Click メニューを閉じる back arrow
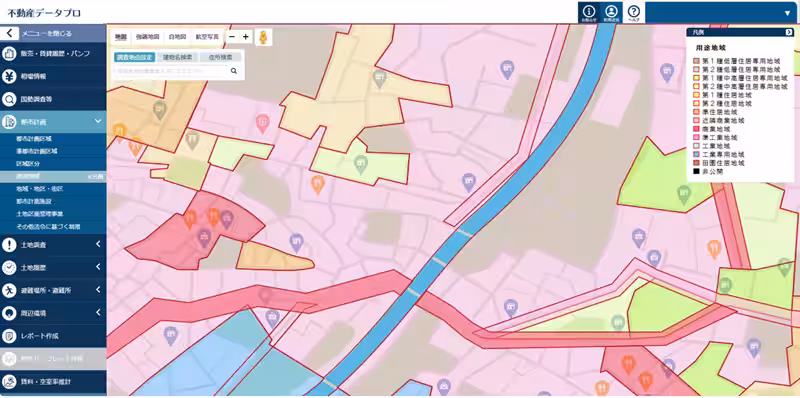Image resolution: width=800 pixels, height=398 pixels. [9, 34]
